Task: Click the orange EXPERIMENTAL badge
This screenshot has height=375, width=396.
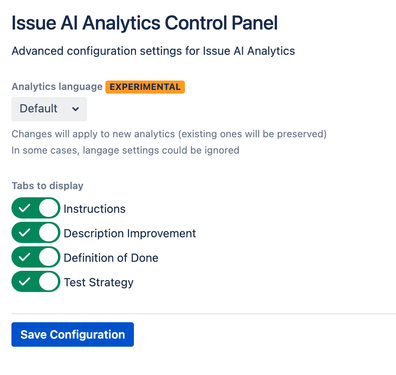Action: tap(145, 87)
